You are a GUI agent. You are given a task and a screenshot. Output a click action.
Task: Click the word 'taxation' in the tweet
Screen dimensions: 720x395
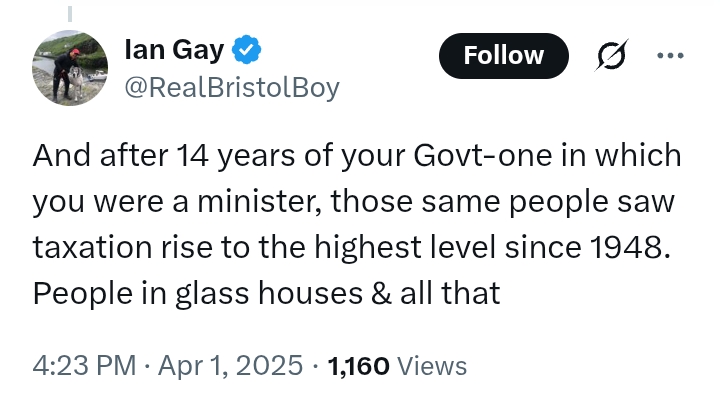pyautogui.click(x=92, y=247)
